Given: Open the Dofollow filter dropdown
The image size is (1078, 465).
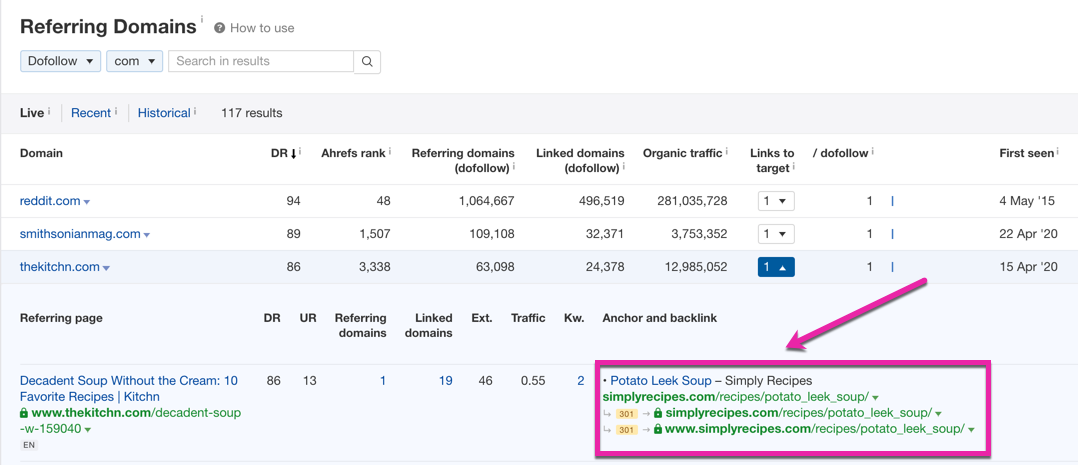Looking at the screenshot, I should click(x=60, y=61).
